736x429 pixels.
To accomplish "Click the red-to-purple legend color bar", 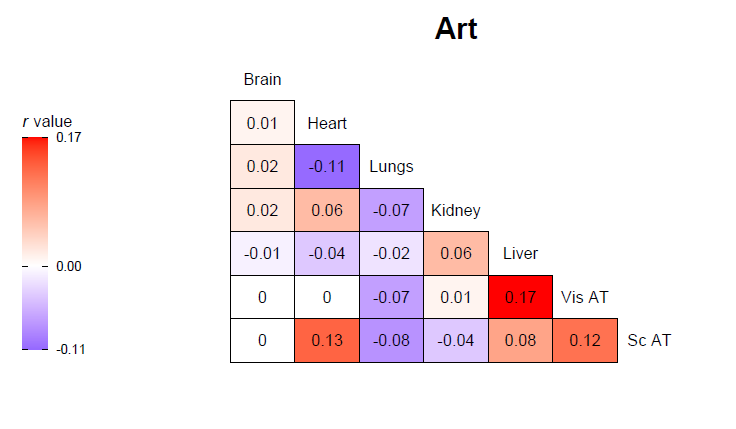I will [x=35, y=242].
